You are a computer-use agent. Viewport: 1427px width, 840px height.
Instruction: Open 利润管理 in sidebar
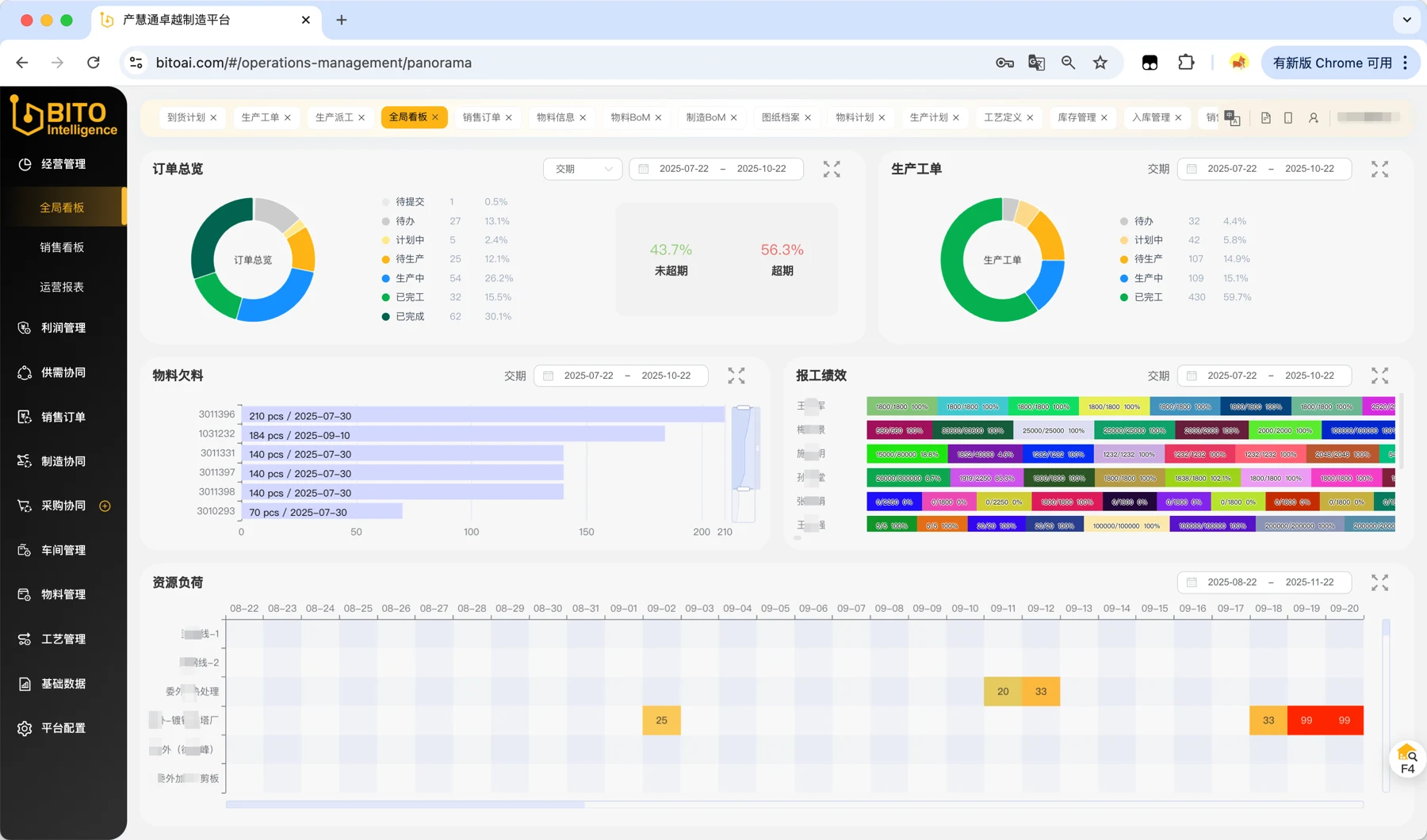pos(63,327)
